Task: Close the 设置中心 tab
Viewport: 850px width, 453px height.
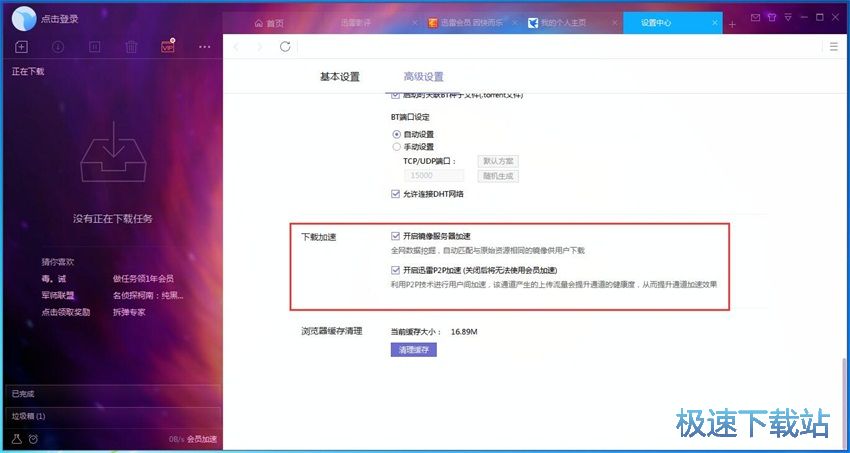Action: pos(716,23)
